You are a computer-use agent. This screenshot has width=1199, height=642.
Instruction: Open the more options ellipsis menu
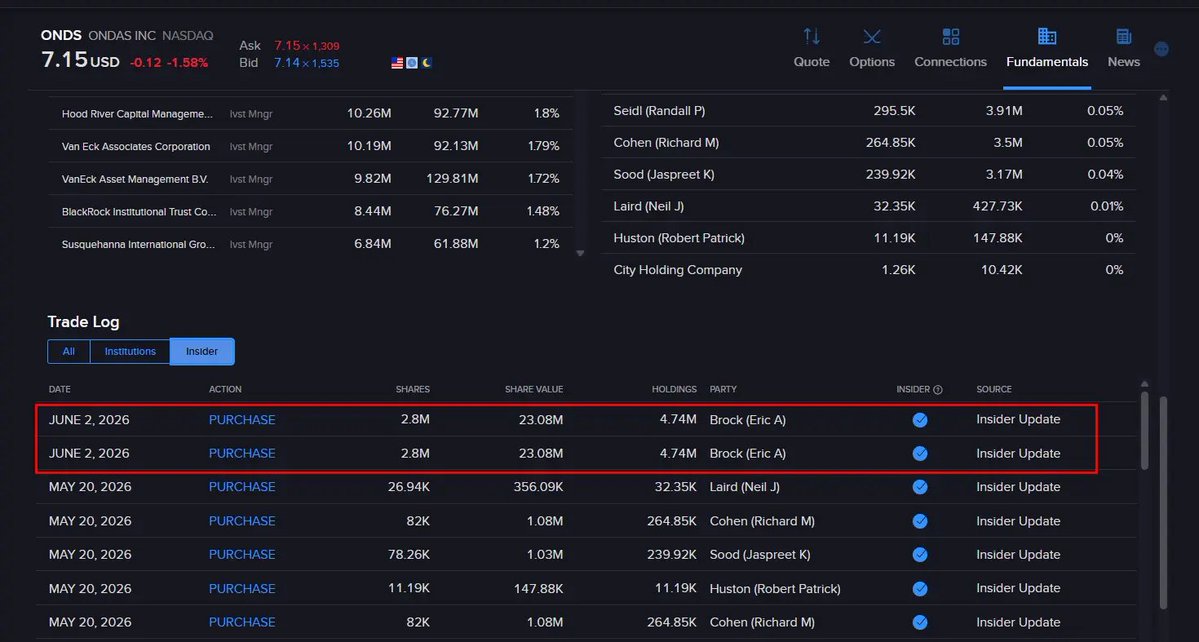1161,49
